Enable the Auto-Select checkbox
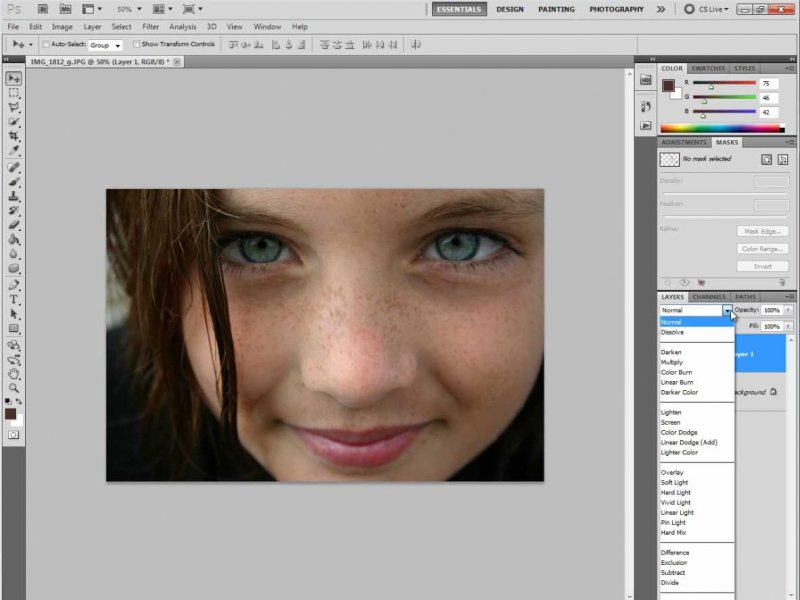 47,45
